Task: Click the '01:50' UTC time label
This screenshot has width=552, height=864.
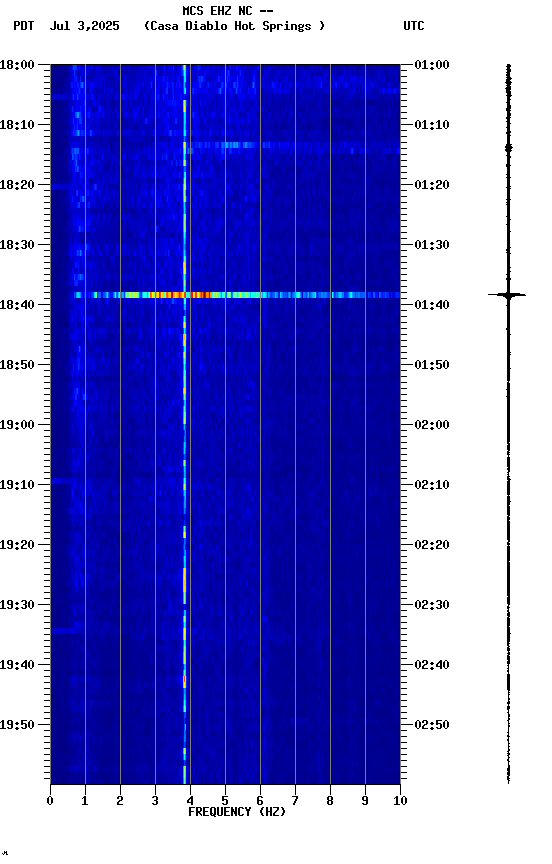Action: point(432,365)
